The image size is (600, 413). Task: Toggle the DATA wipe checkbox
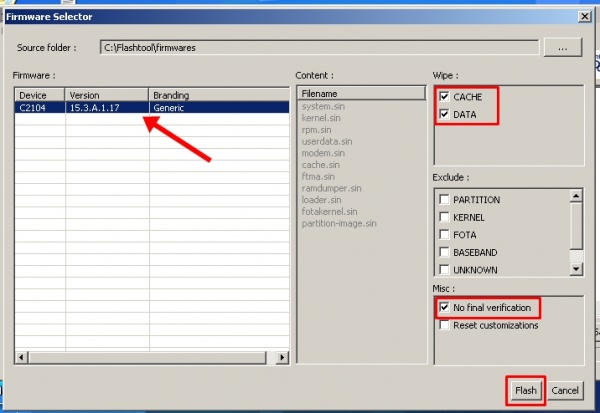coord(444,114)
